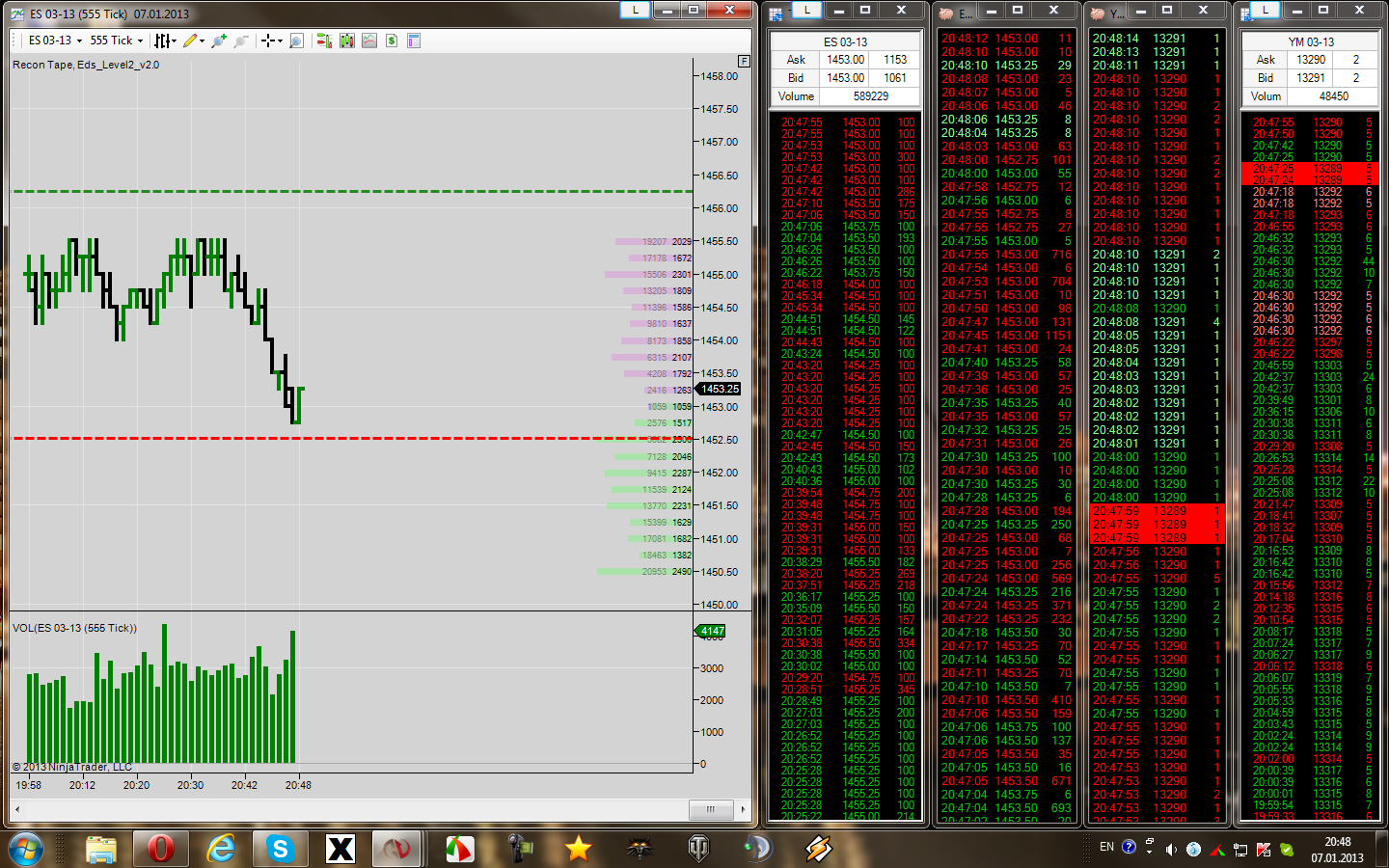
Task: Open World of Tanks taskbar icon
Action: coord(698,849)
